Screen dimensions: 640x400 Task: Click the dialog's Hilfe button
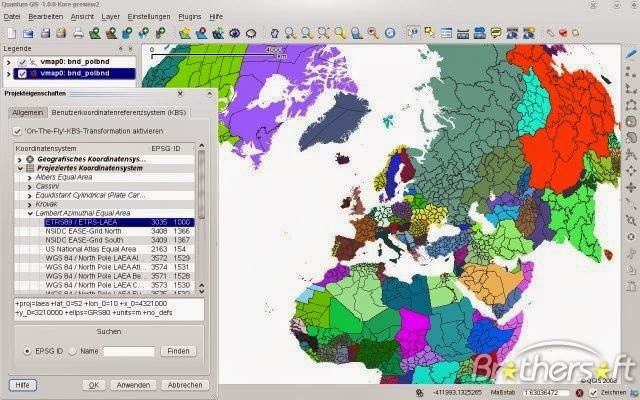(22, 385)
